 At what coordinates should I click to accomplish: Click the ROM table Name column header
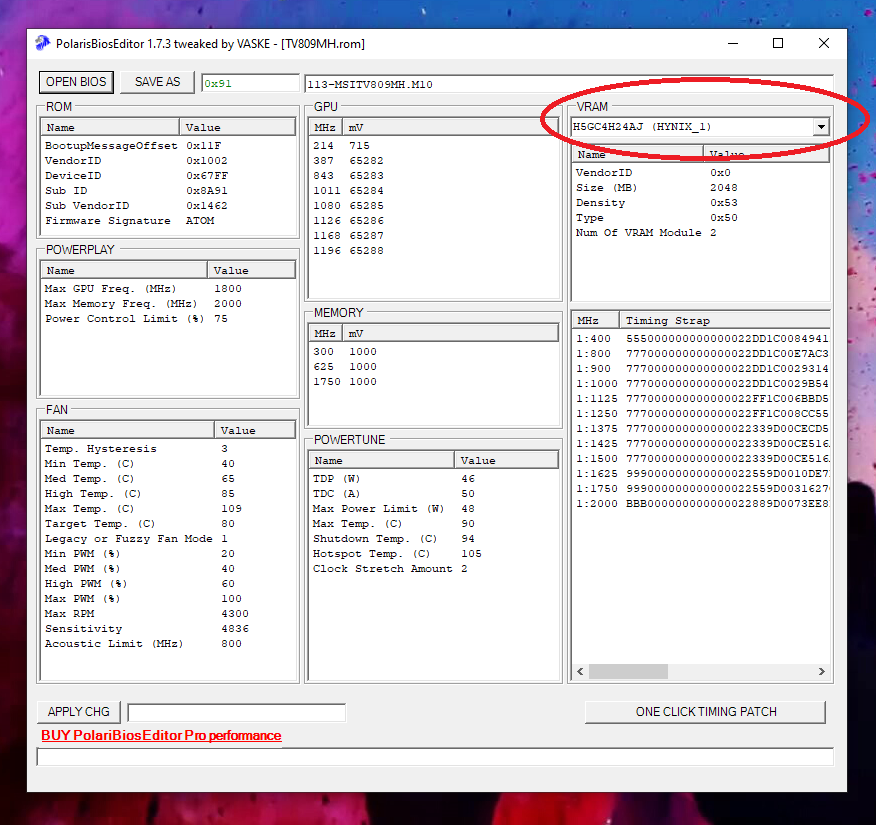[110, 127]
